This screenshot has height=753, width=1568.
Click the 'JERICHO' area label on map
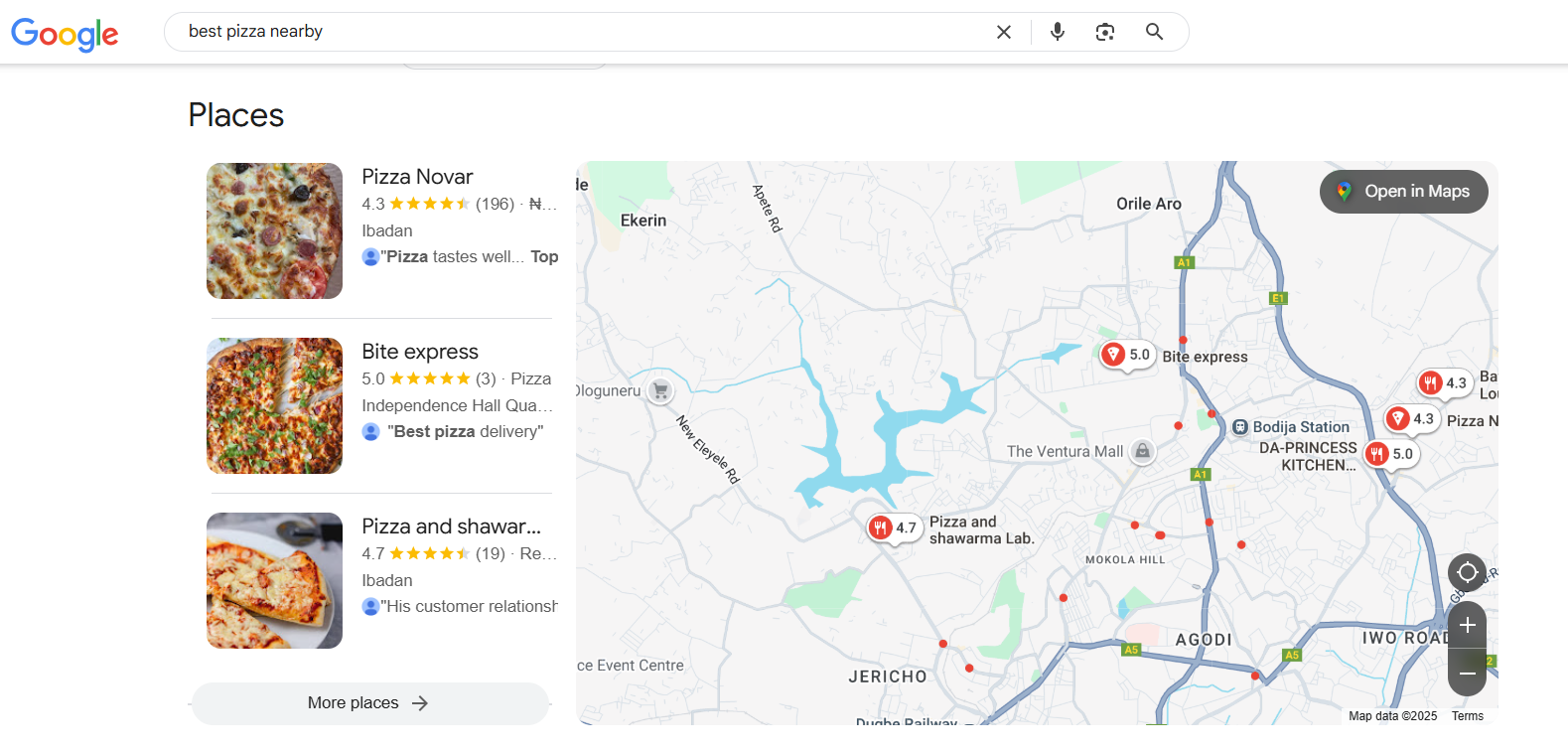[888, 677]
